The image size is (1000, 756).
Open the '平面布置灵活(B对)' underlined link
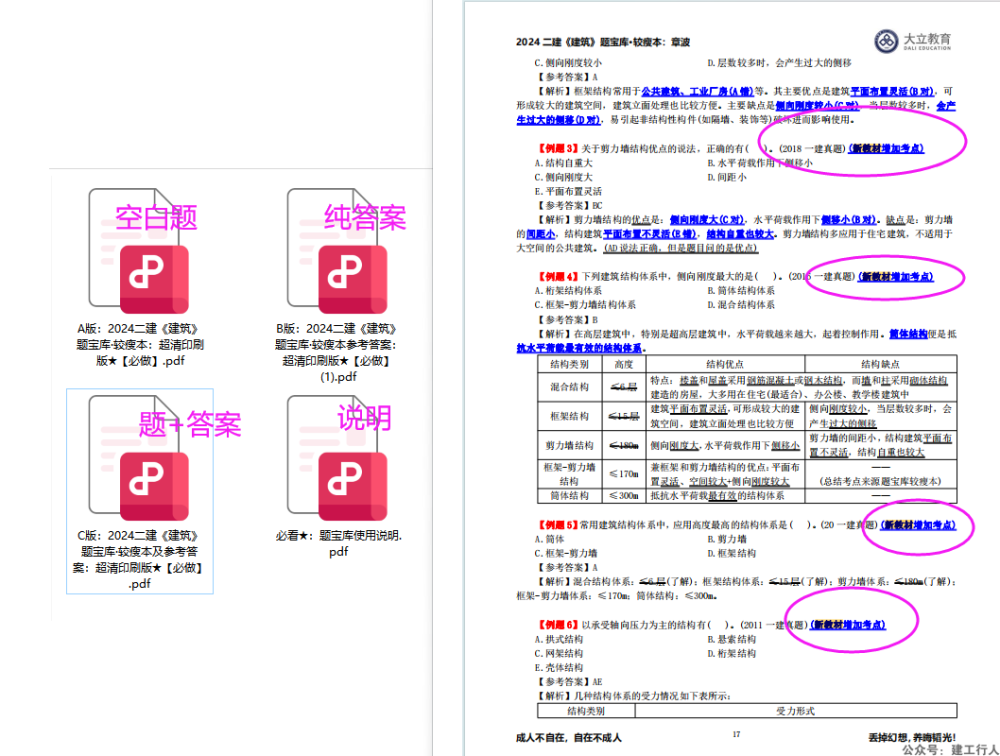pyautogui.click(x=892, y=91)
